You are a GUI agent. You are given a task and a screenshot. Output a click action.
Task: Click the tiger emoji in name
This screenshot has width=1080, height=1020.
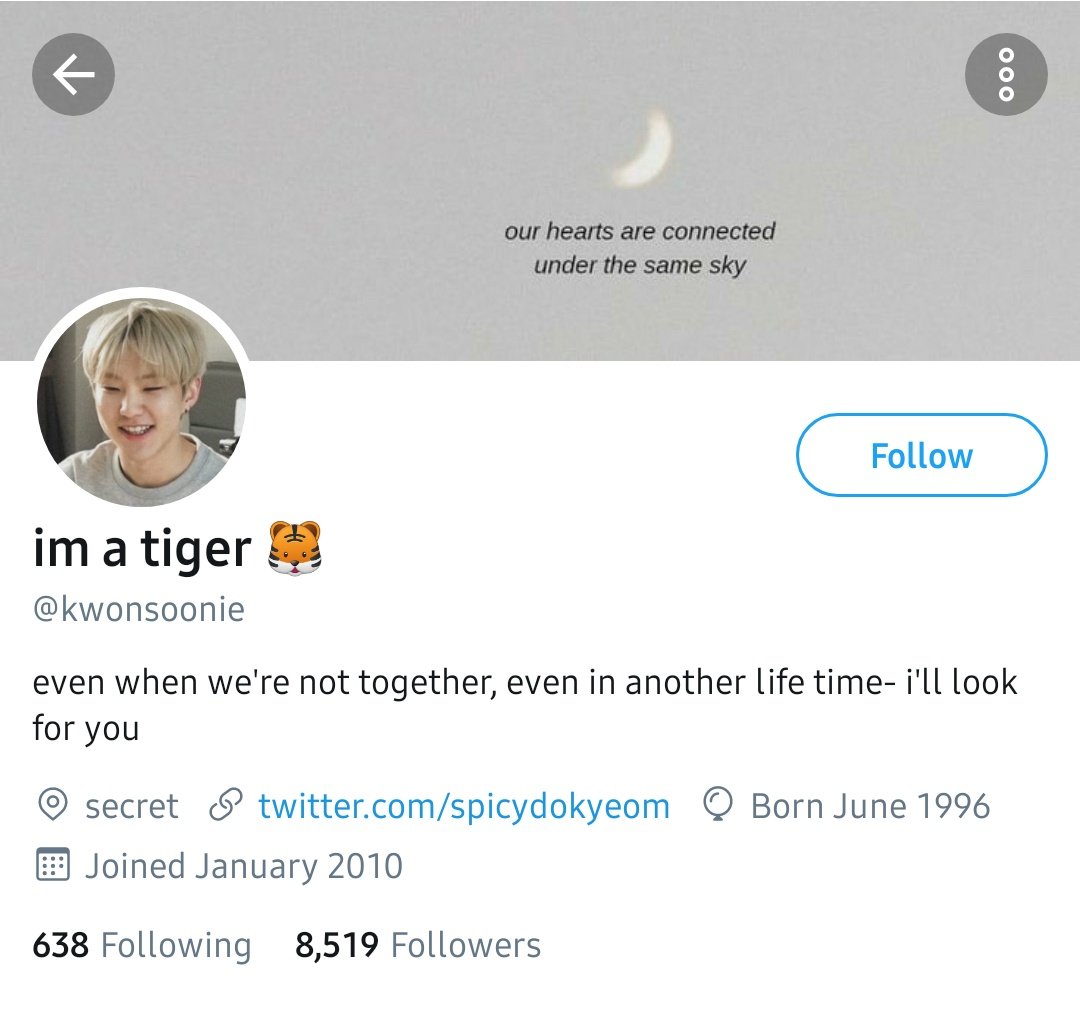click(295, 548)
